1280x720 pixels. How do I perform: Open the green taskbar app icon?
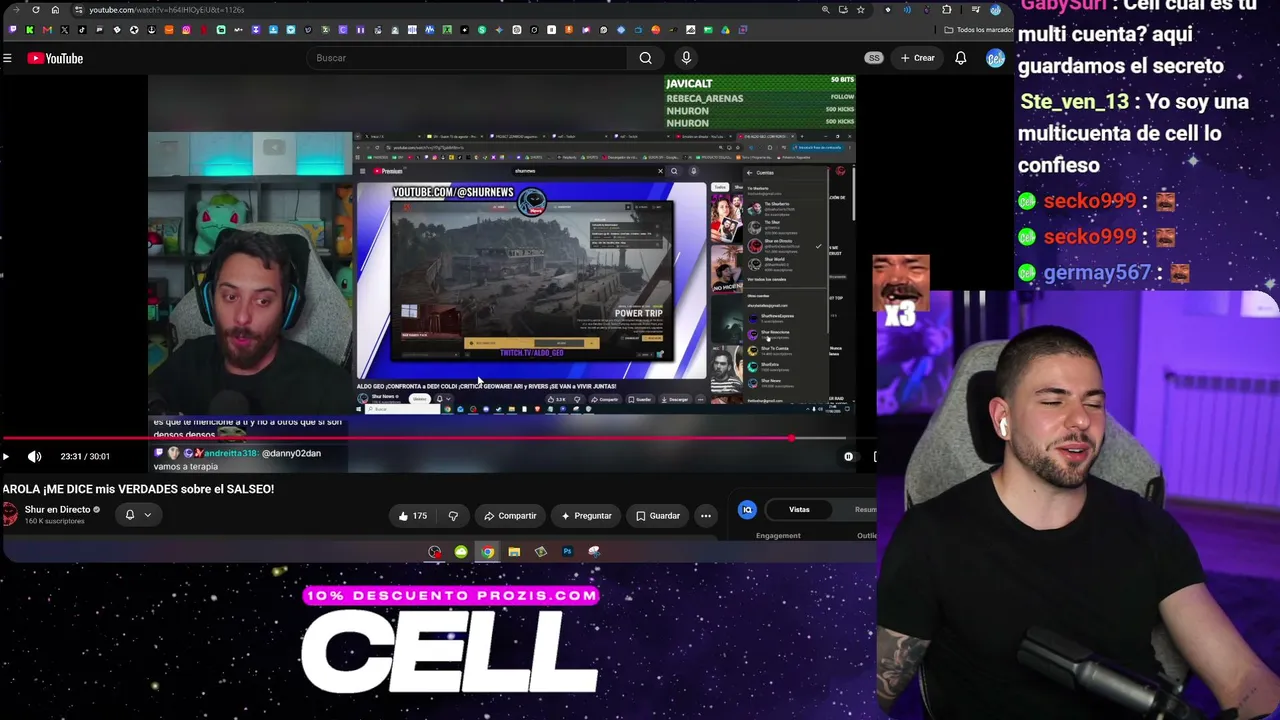point(461,552)
